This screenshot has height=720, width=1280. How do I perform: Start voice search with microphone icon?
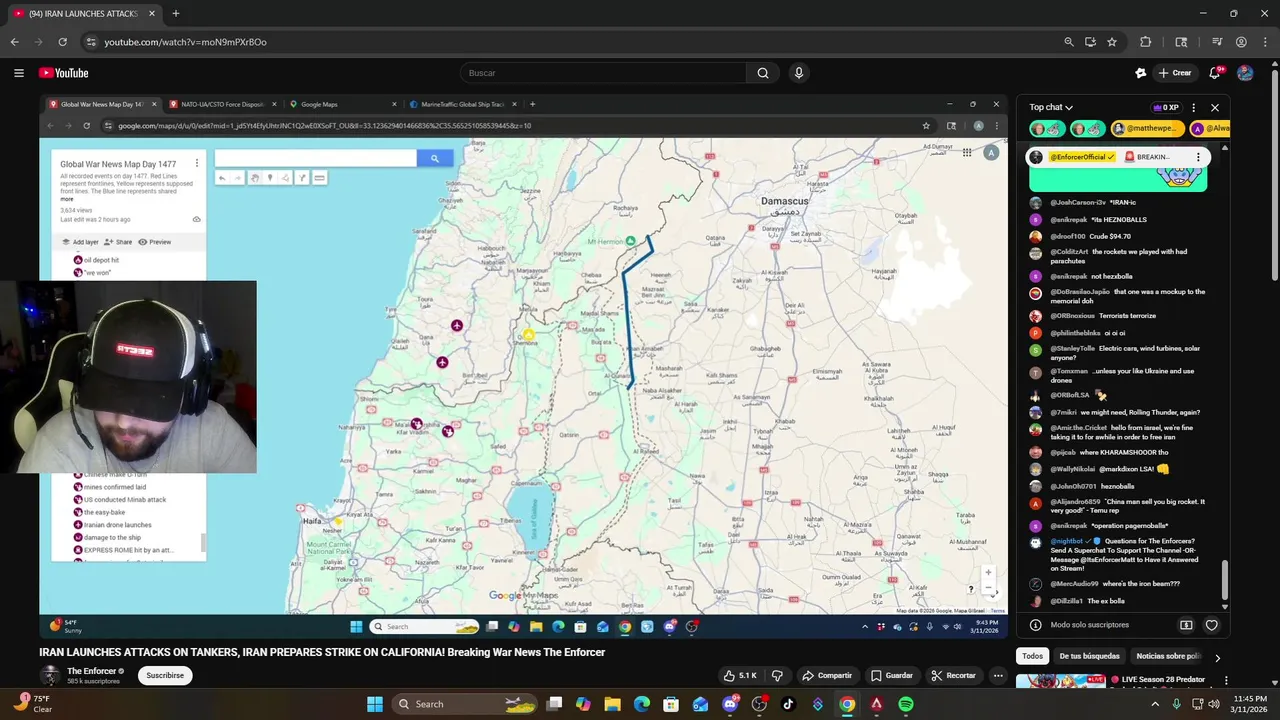coord(798,73)
